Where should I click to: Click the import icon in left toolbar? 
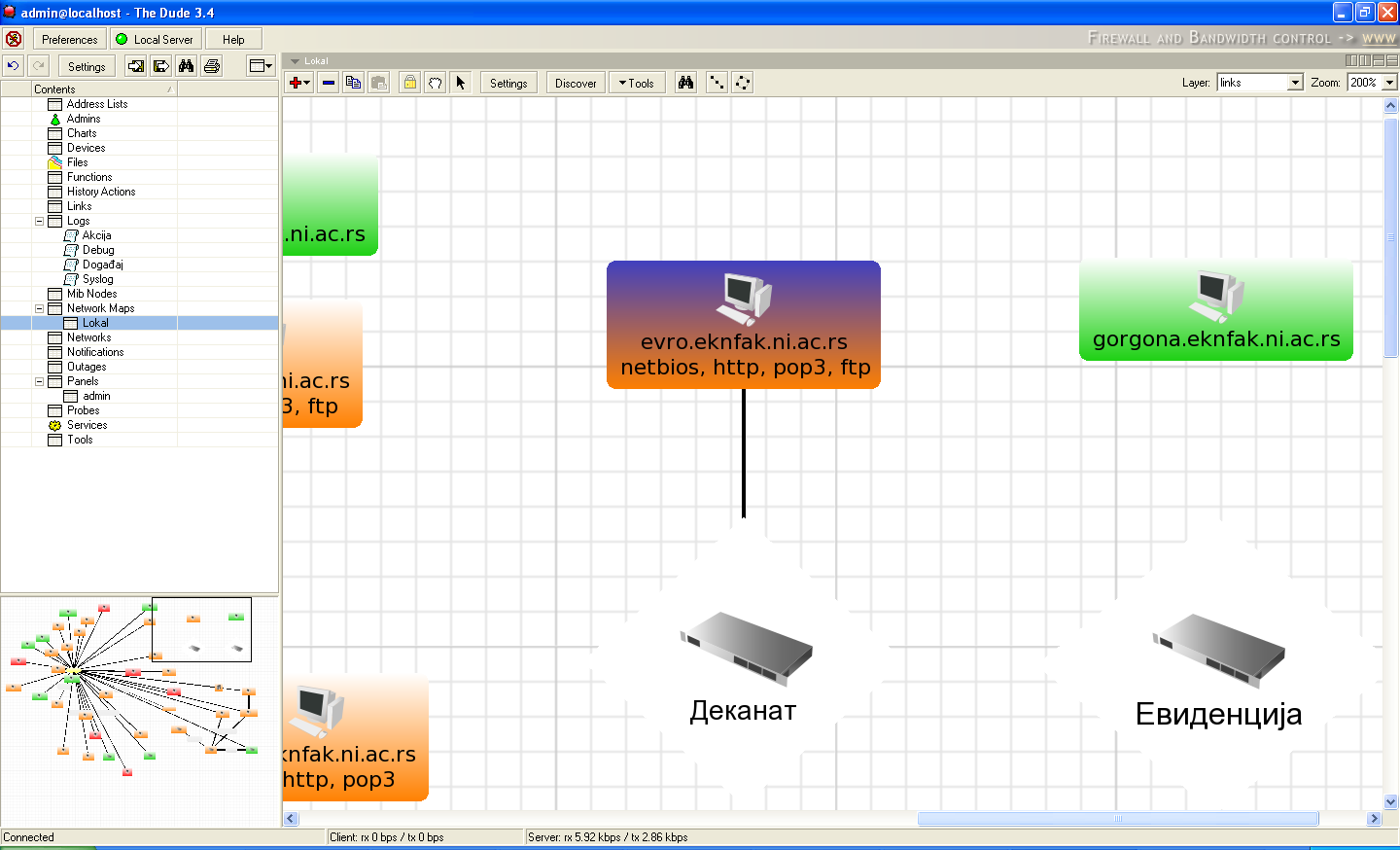(x=136, y=66)
